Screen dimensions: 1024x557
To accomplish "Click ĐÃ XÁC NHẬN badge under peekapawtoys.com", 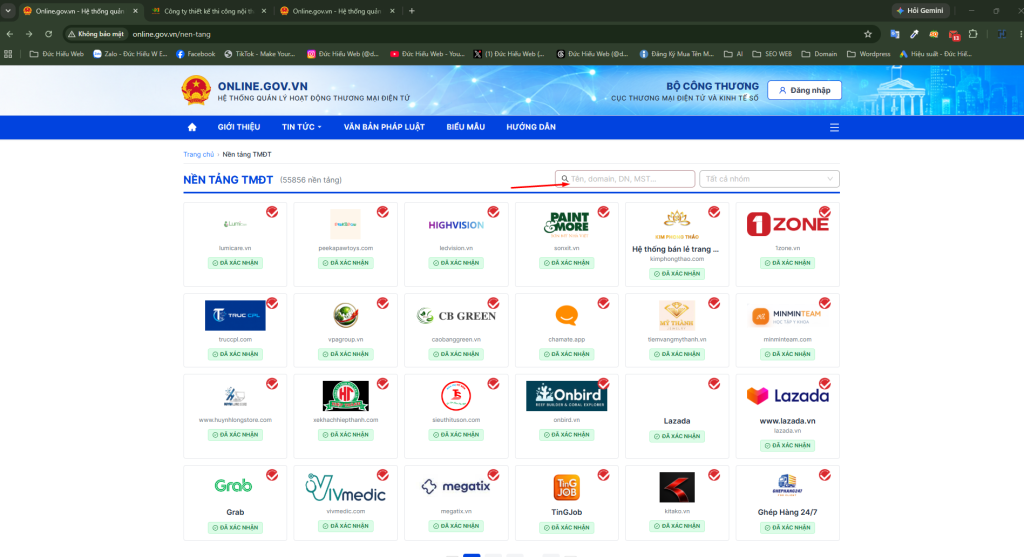I will 345,263.
